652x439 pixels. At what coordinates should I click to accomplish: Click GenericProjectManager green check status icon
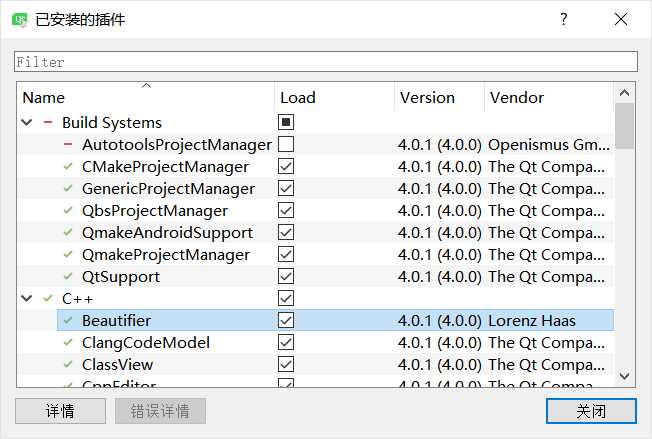click(x=68, y=188)
